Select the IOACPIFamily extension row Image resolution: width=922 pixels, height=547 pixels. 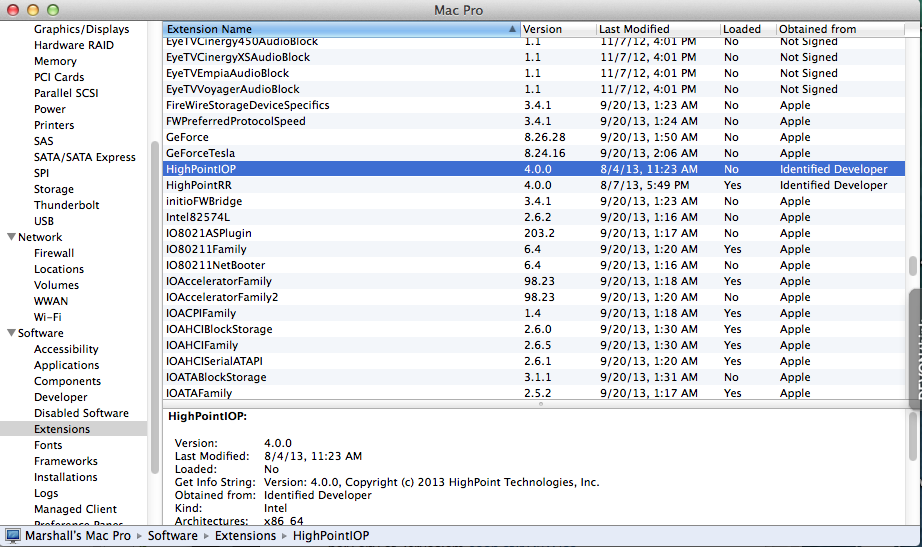(534, 313)
